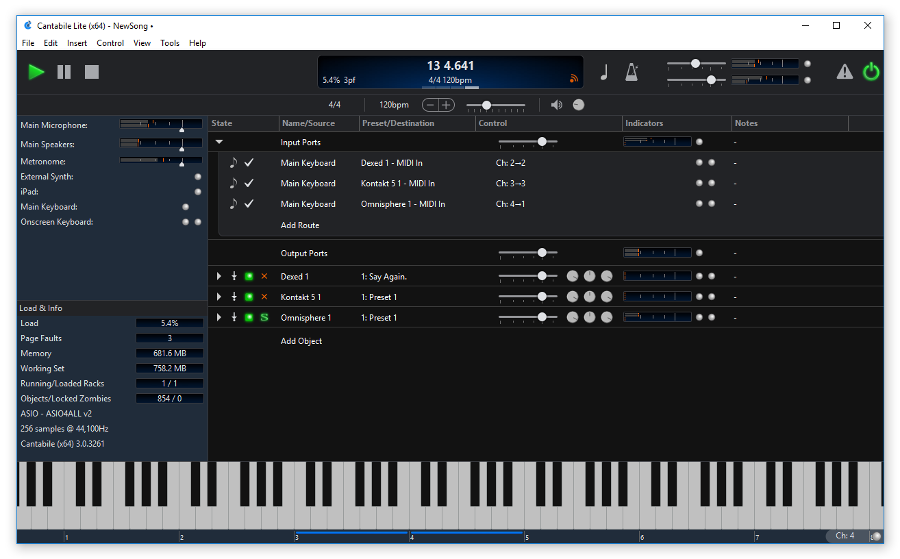The height and width of the screenshot is (559, 900).
Task: Toggle the metronome icon in toolbar
Action: tap(631, 72)
